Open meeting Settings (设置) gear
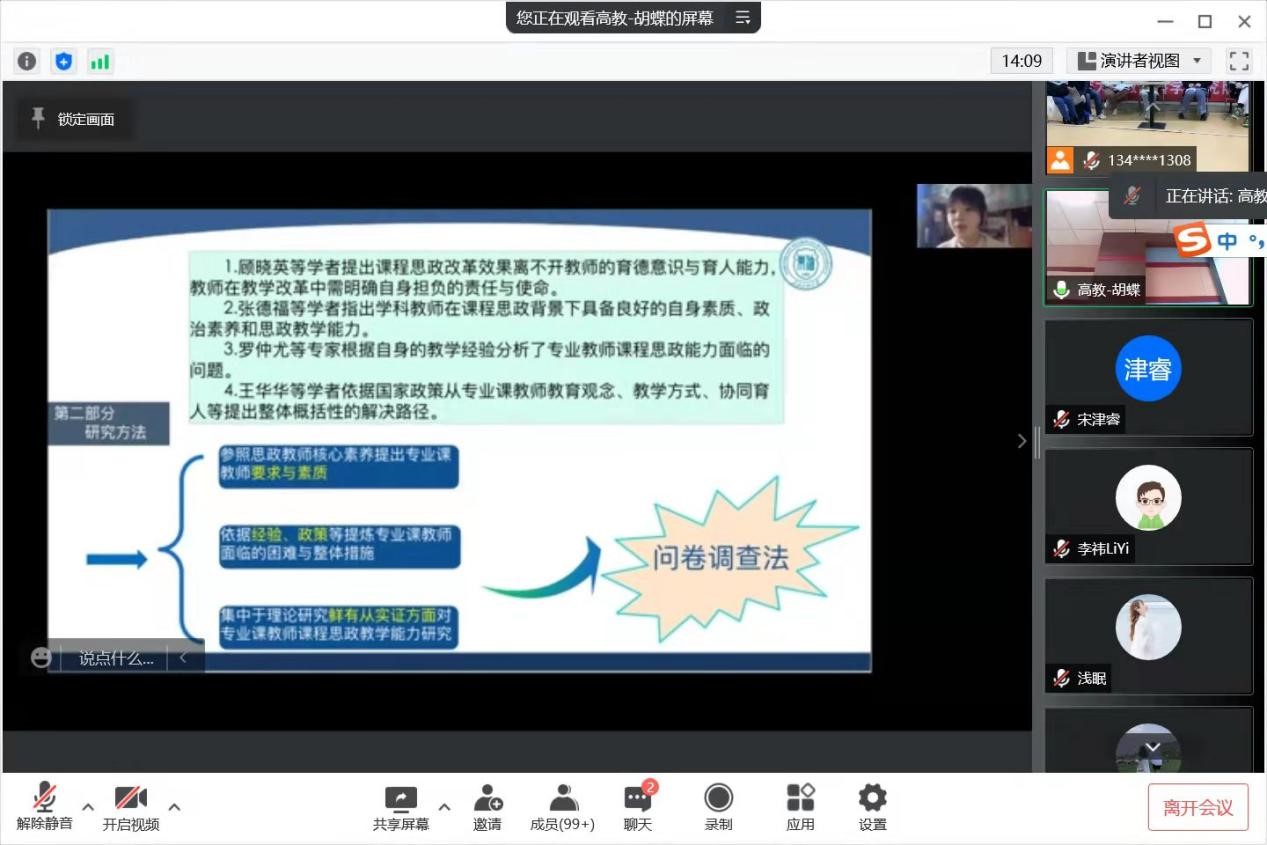The width and height of the screenshot is (1267, 845). click(872, 807)
